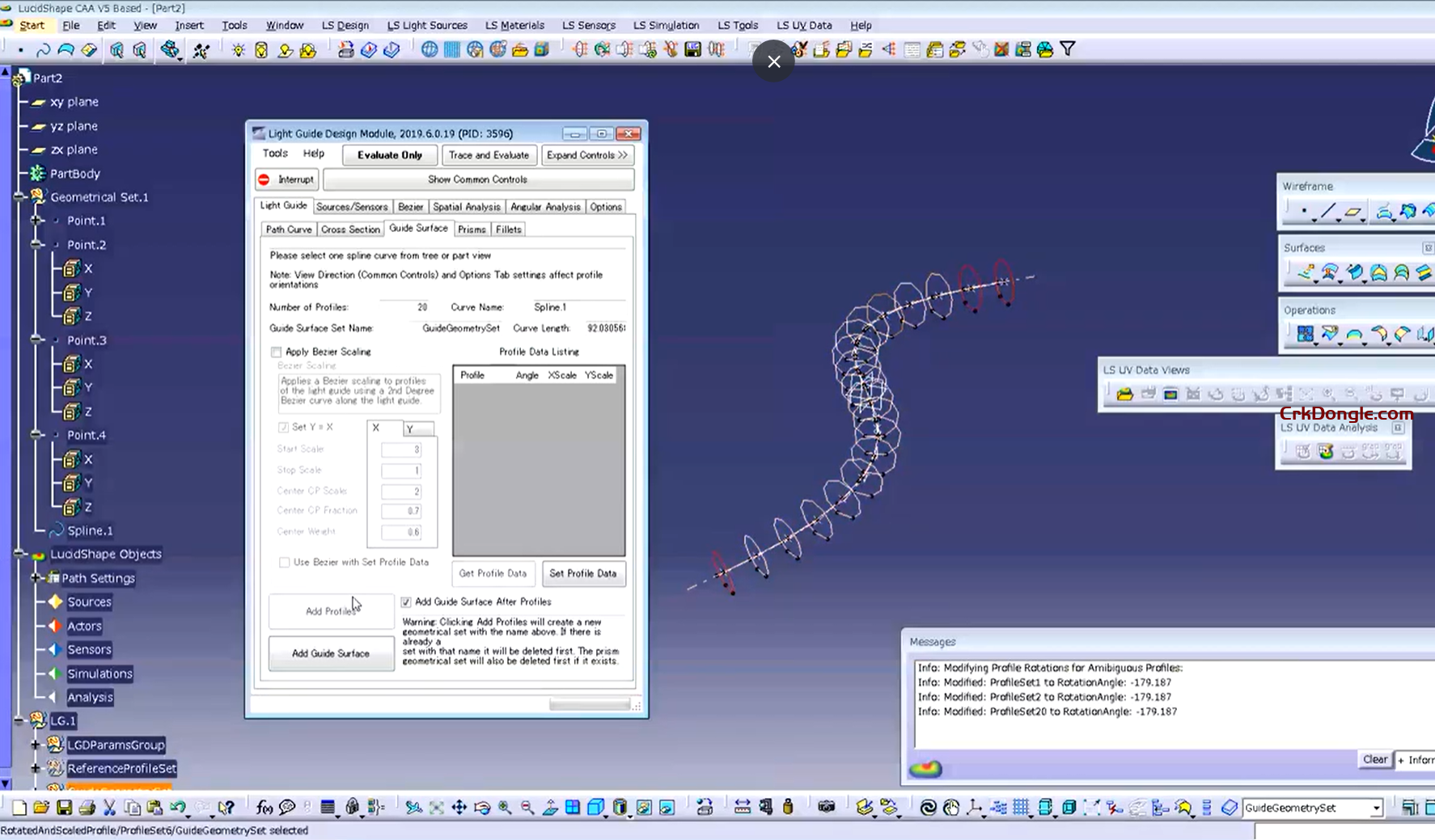Toggle Use Bezier with Set Profile Data

(284, 562)
